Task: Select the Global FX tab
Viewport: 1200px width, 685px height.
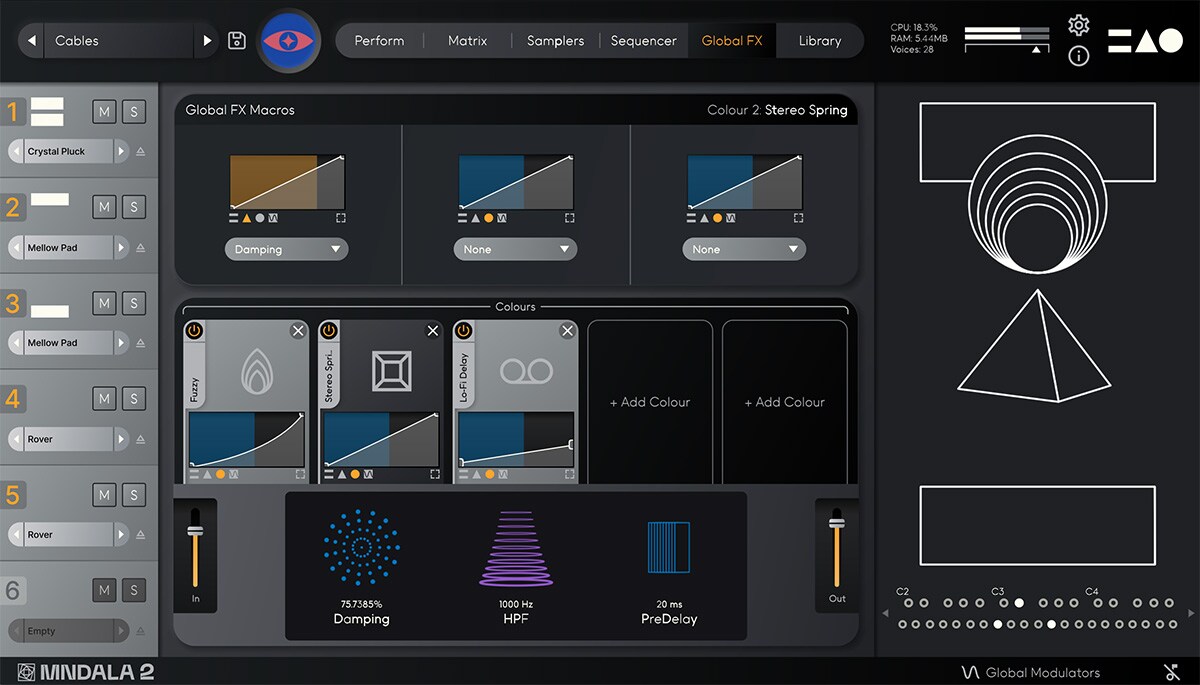Action: 732,41
